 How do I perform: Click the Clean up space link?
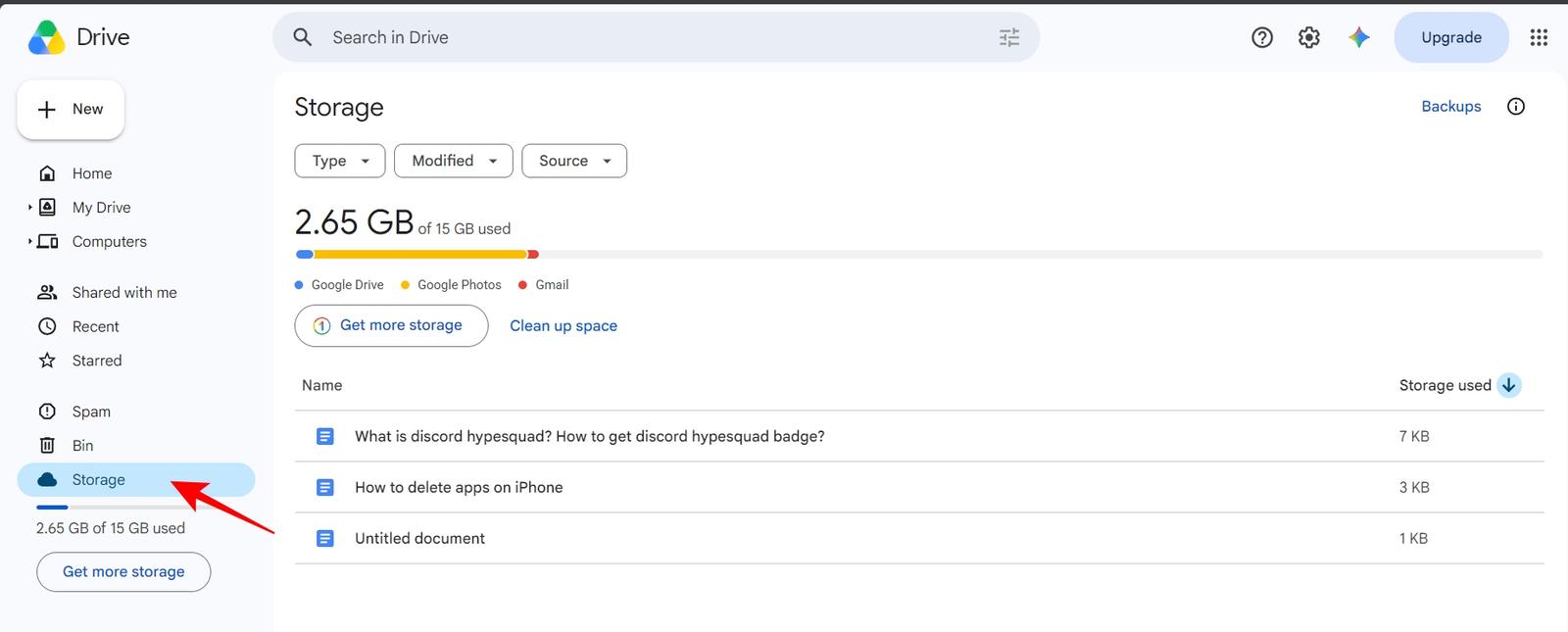click(x=563, y=326)
